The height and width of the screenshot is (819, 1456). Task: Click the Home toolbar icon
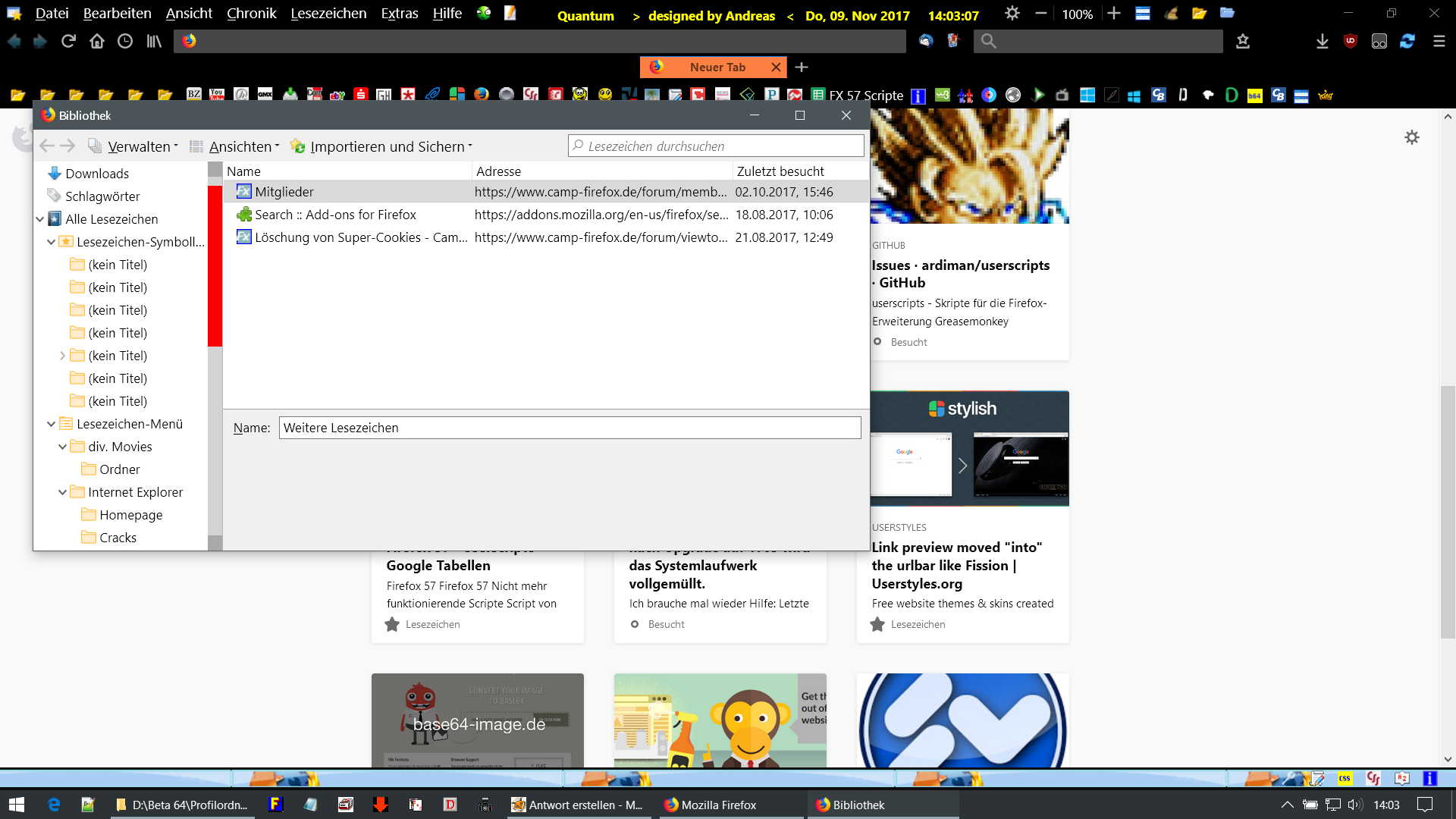(97, 41)
